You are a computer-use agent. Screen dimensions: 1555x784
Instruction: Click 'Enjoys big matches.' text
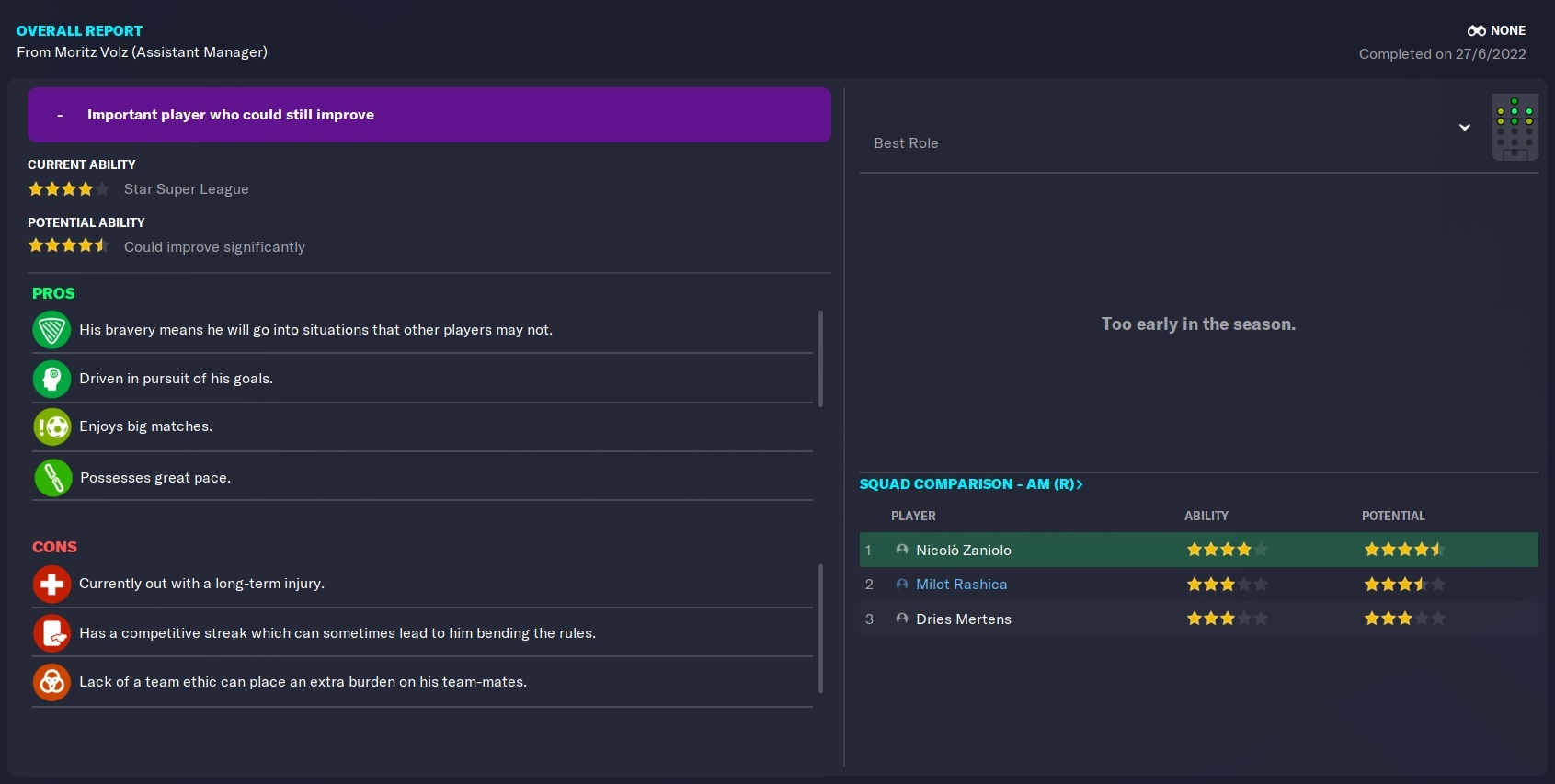tap(145, 426)
